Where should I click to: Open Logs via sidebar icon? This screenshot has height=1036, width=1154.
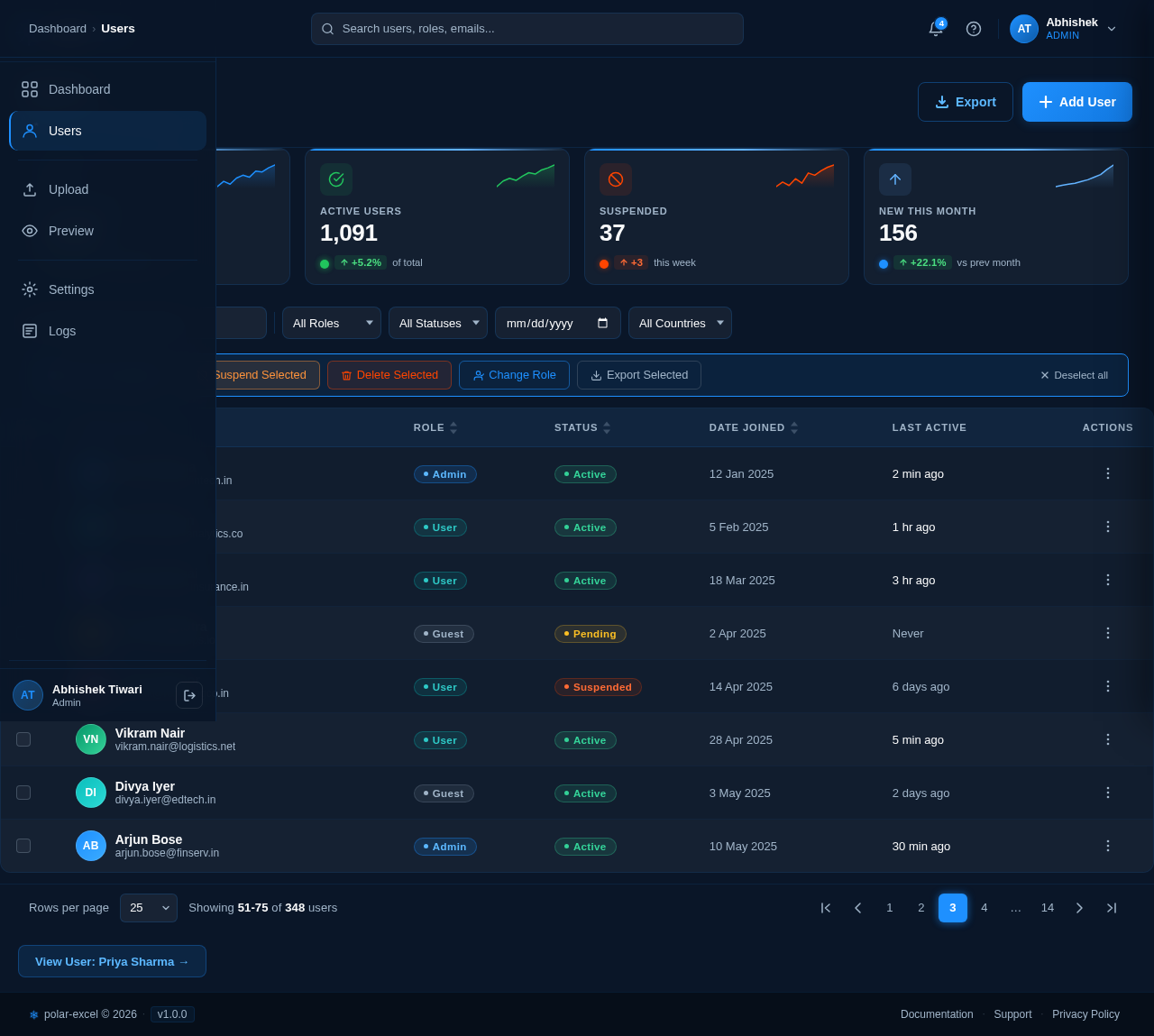click(29, 331)
